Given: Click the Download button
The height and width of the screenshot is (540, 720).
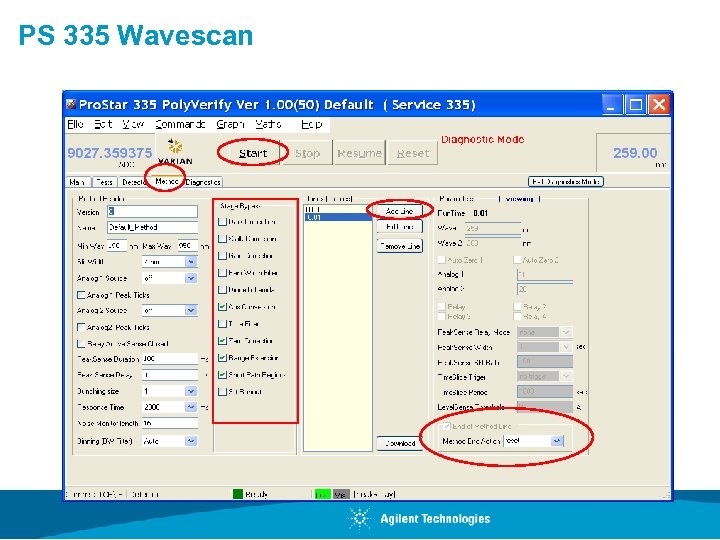Looking at the screenshot, I should coord(399,443).
